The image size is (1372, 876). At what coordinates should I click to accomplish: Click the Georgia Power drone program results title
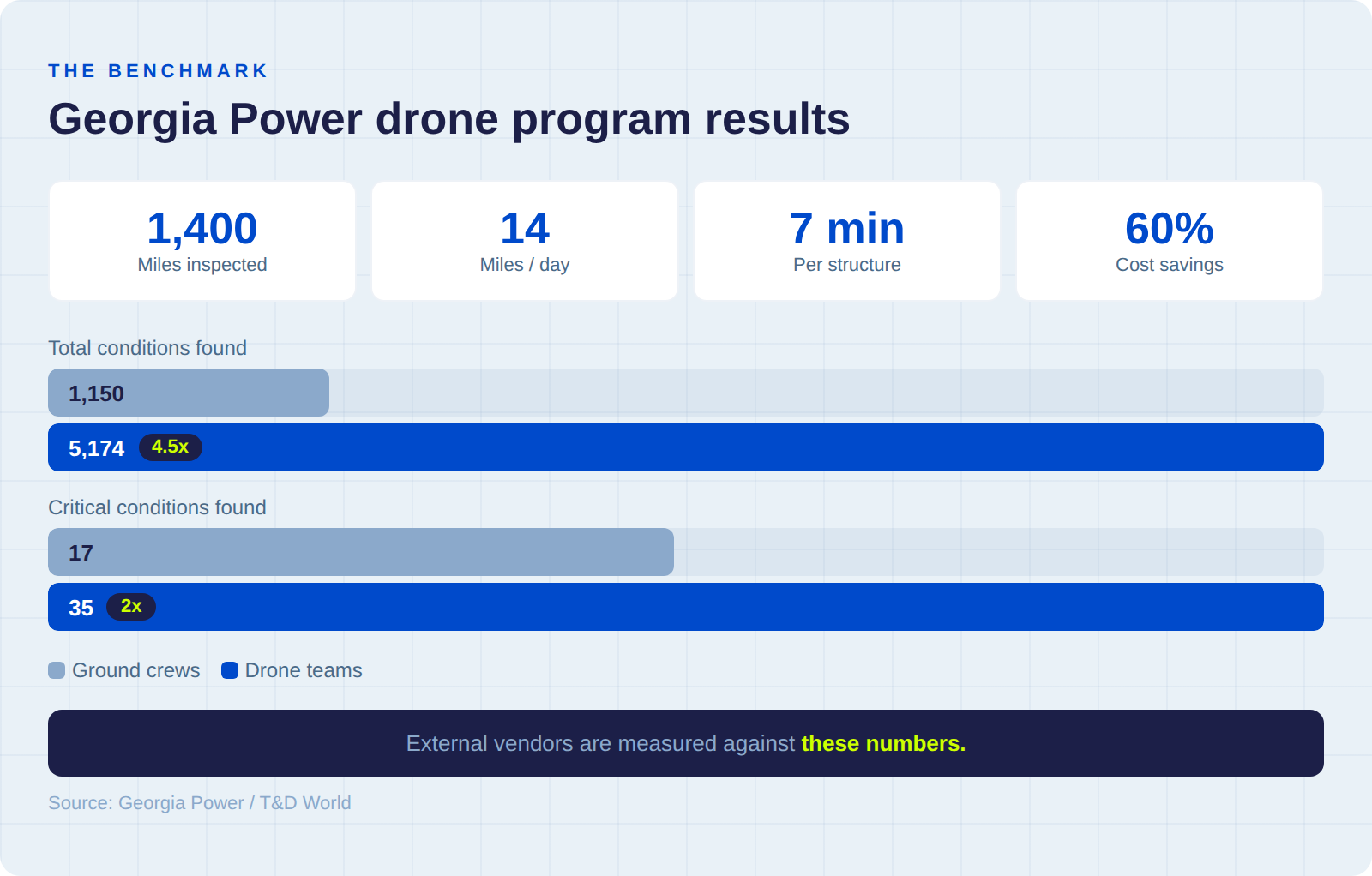(449, 119)
